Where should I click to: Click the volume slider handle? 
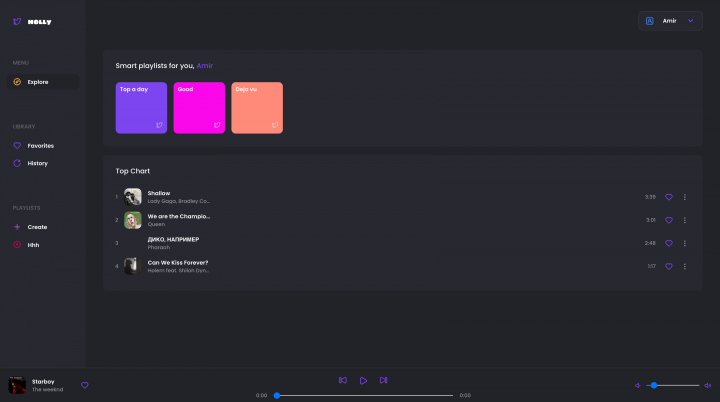(654, 385)
